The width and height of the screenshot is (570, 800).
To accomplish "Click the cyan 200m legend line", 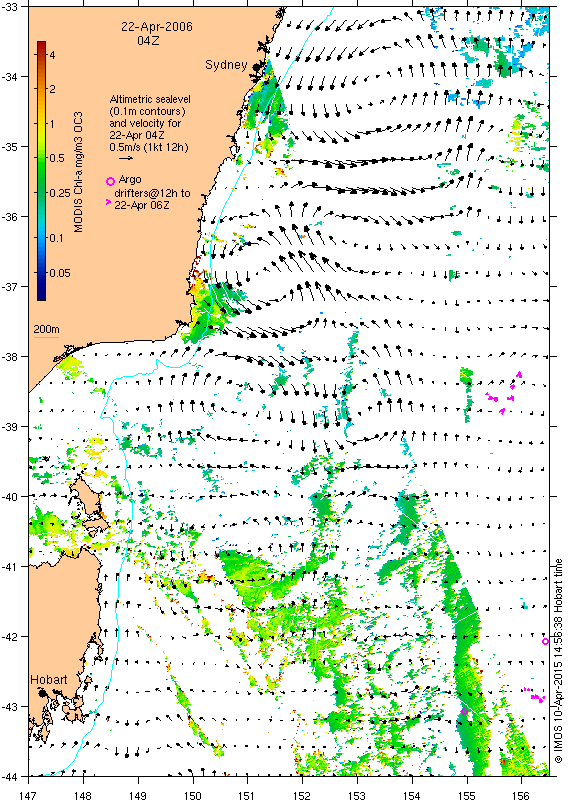I will point(46,337).
